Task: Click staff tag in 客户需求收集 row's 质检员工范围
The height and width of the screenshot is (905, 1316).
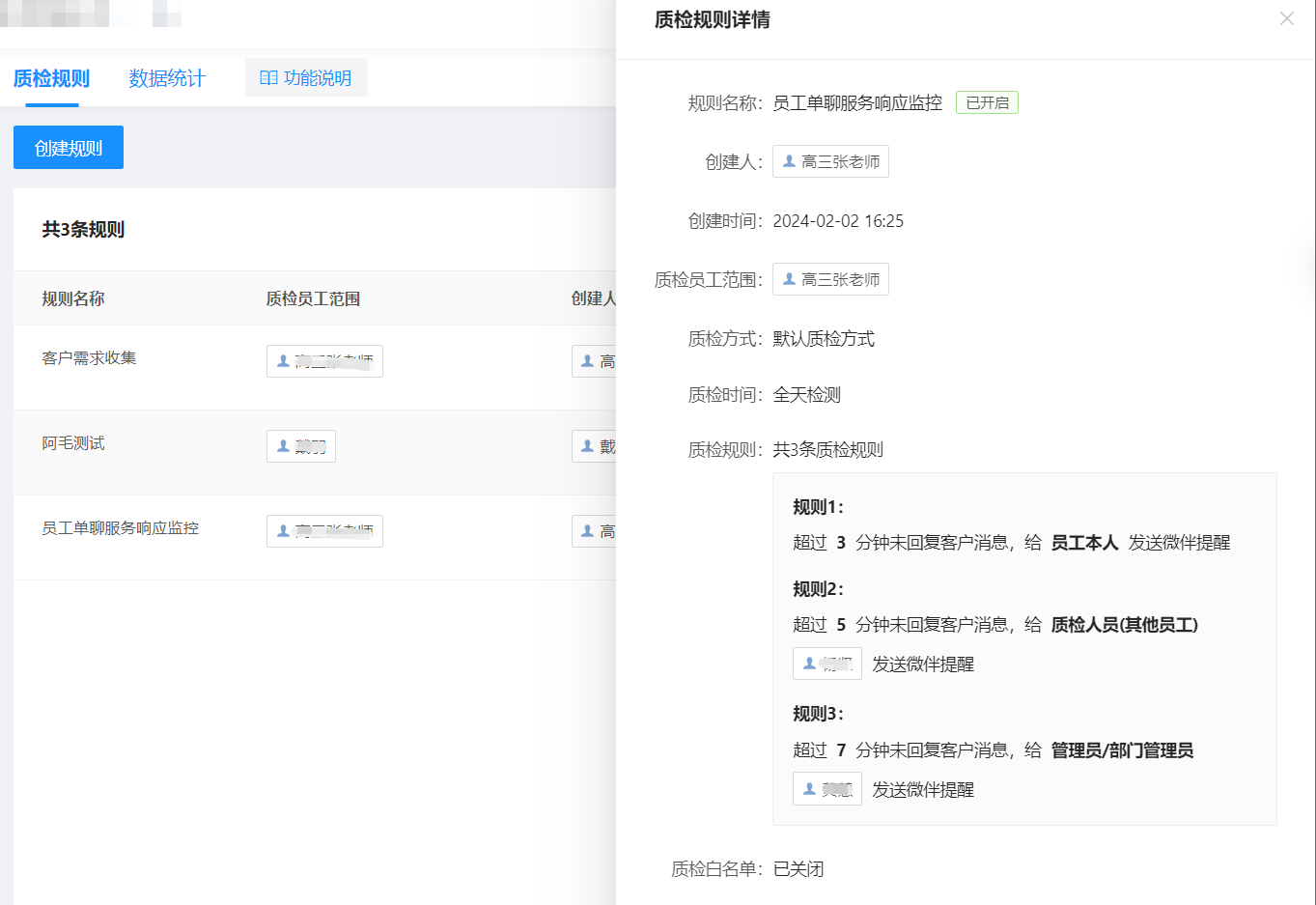Action: (324, 361)
